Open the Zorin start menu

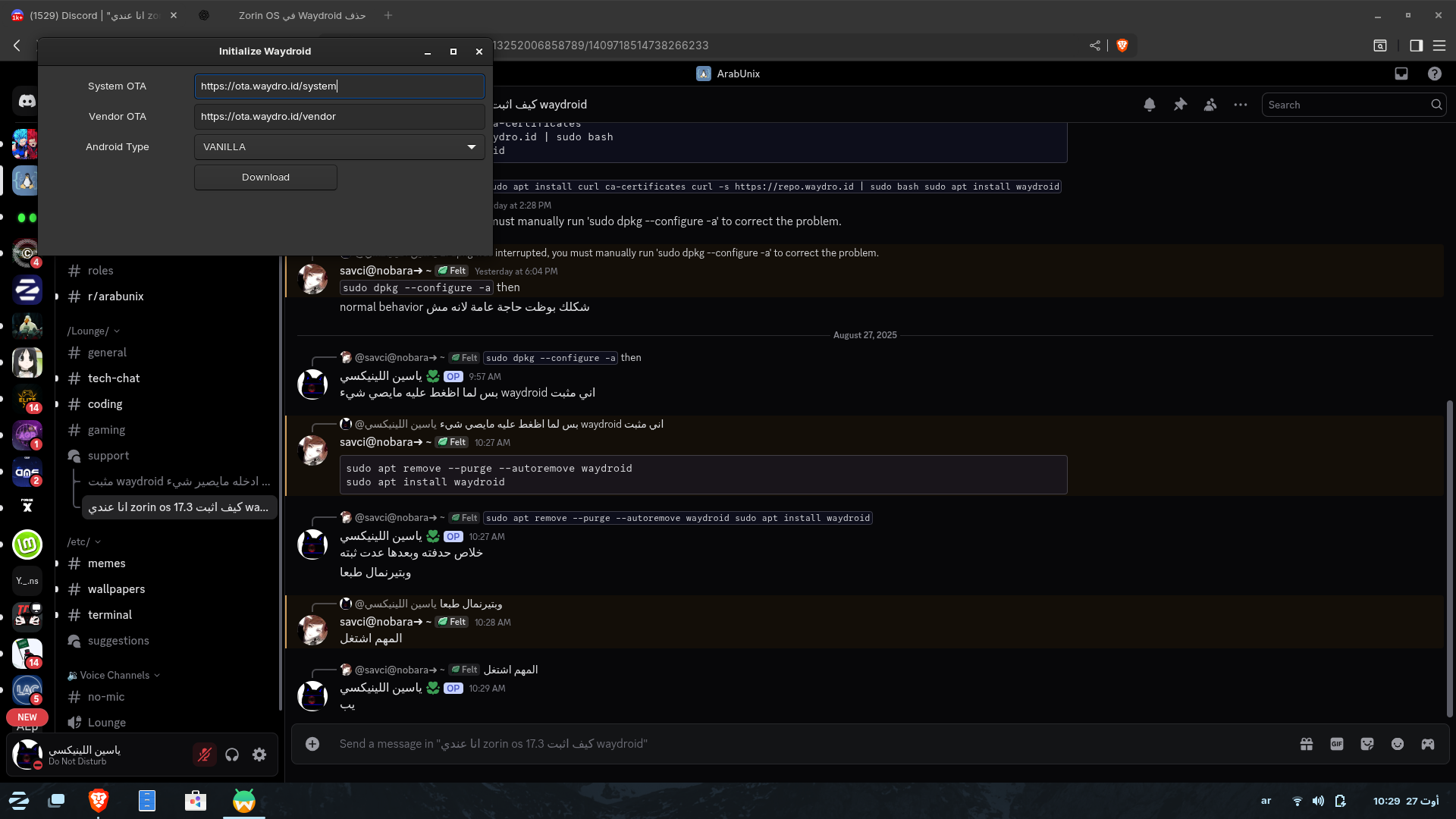coord(19,800)
